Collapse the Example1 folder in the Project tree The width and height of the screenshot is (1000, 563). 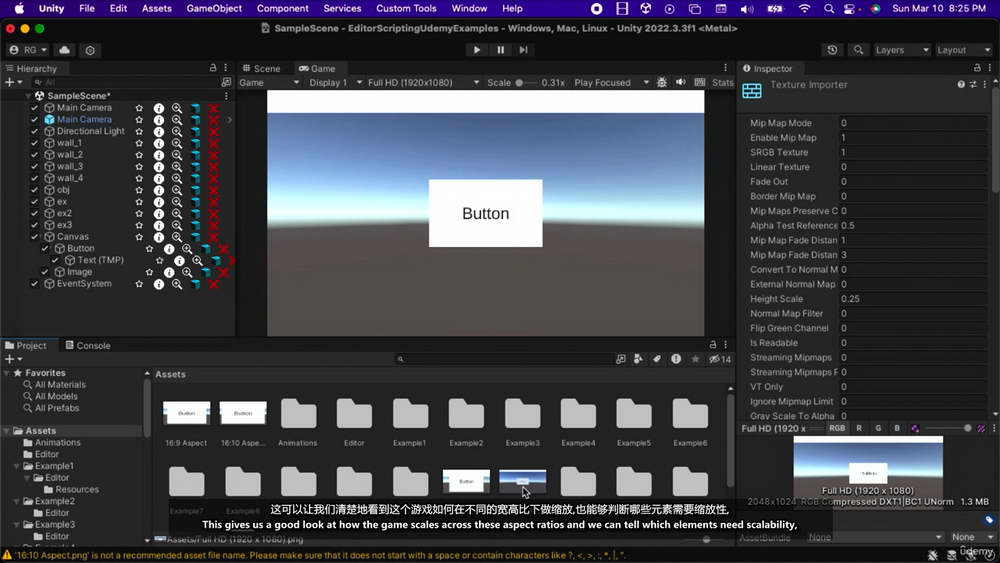17,466
